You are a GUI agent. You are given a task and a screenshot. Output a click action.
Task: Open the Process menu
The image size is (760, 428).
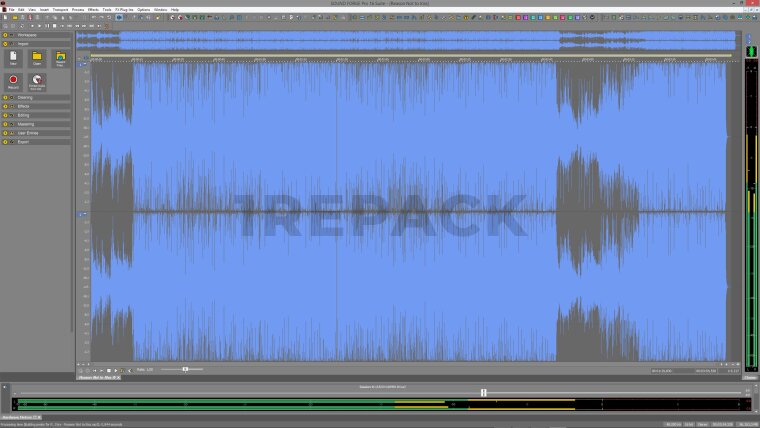(x=78, y=9)
